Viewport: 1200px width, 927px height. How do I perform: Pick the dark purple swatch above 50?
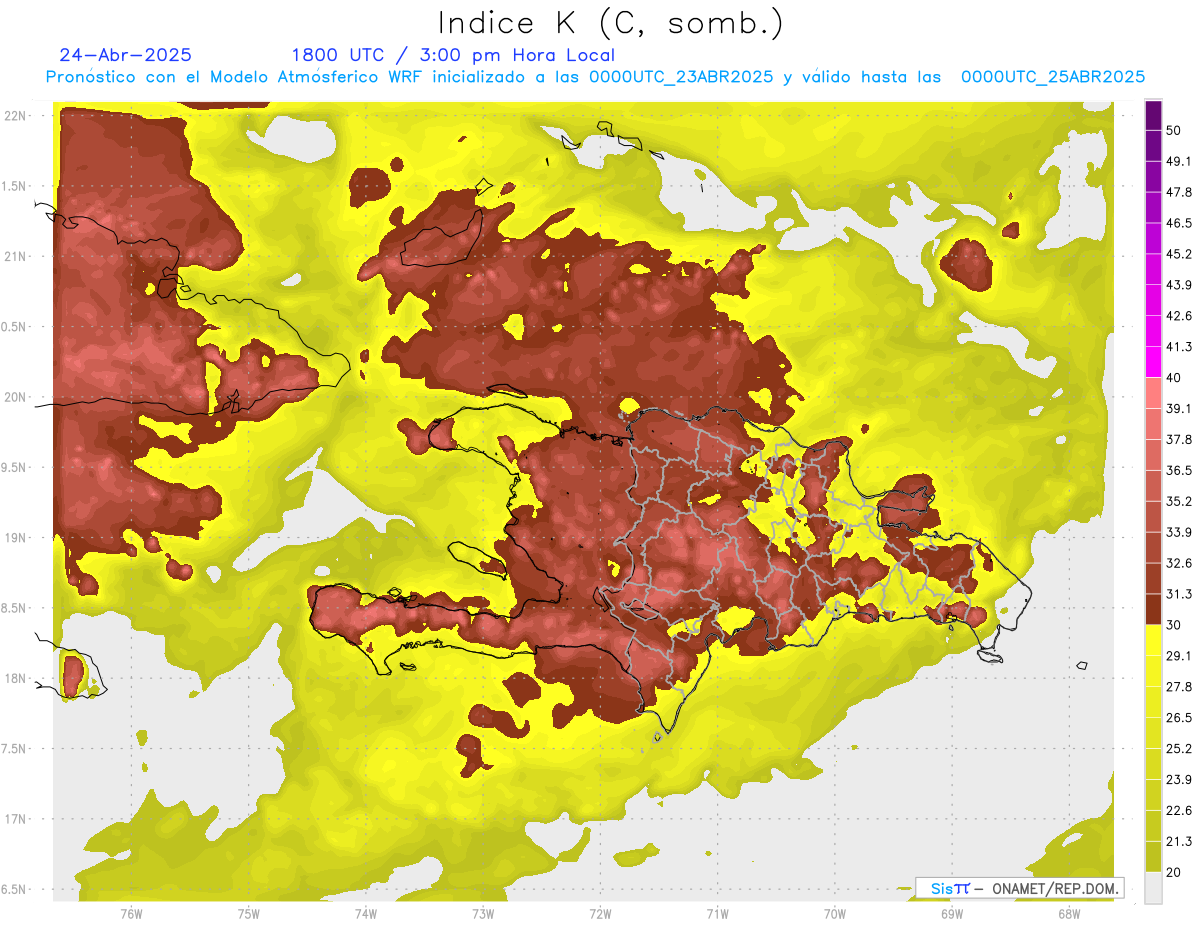click(x=1153, y=115)
